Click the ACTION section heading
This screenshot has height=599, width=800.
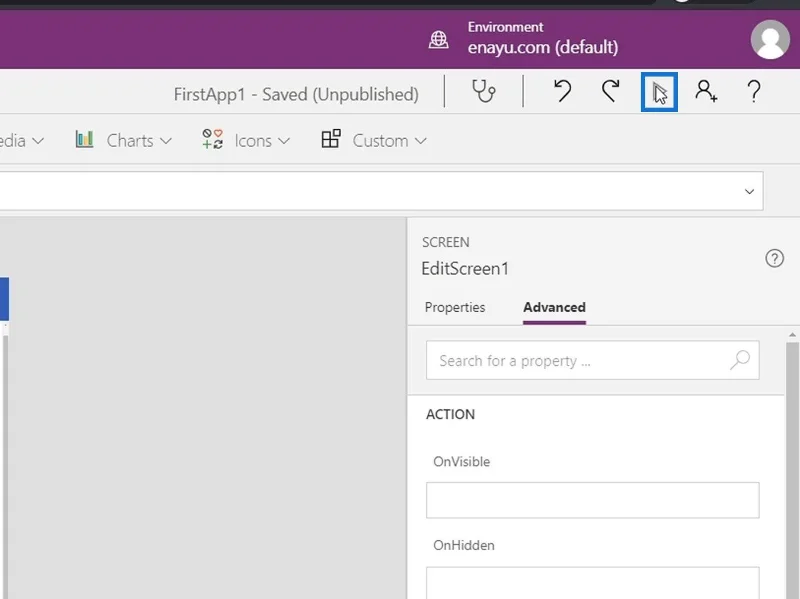[450, 414]
